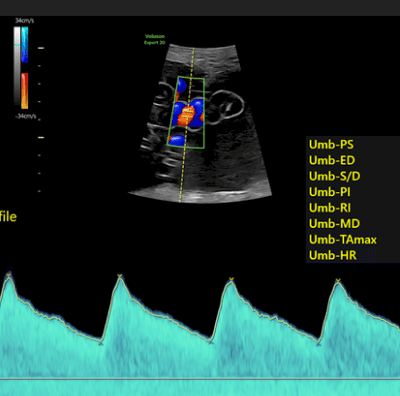Select the second systolic peak marker

(x=120, y=276)
